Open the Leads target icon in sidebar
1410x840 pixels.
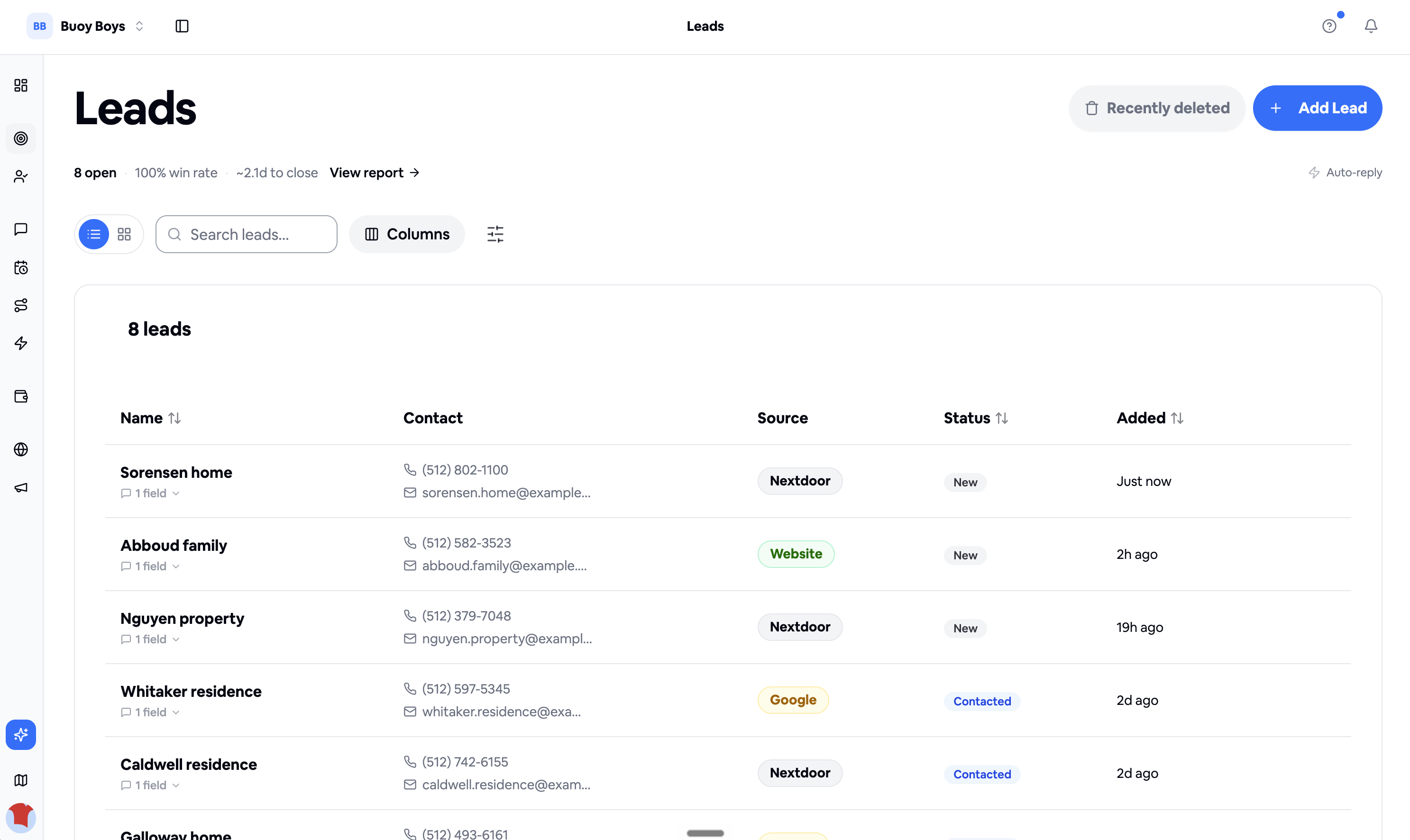click(21, 139)
